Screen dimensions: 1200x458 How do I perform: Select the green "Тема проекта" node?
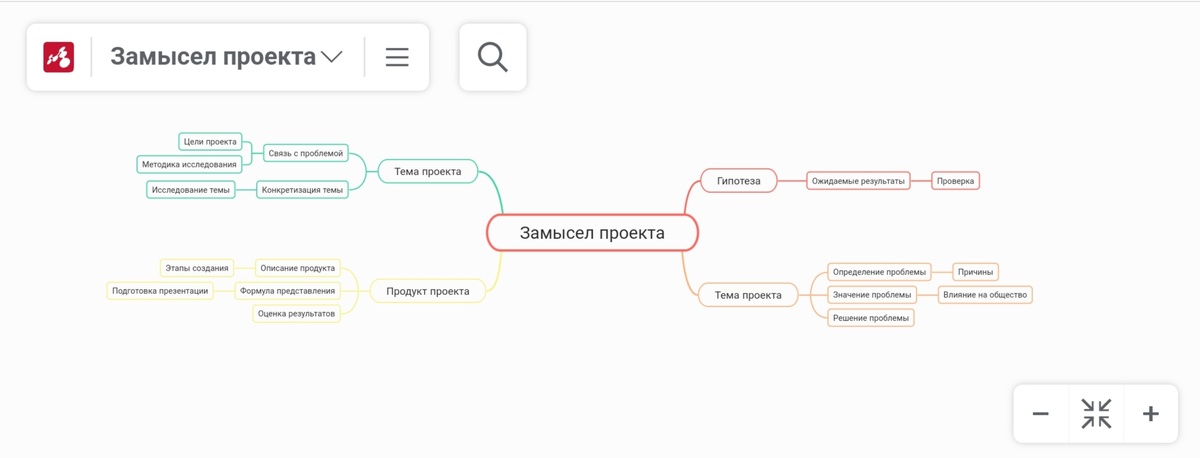pos(428,172)
